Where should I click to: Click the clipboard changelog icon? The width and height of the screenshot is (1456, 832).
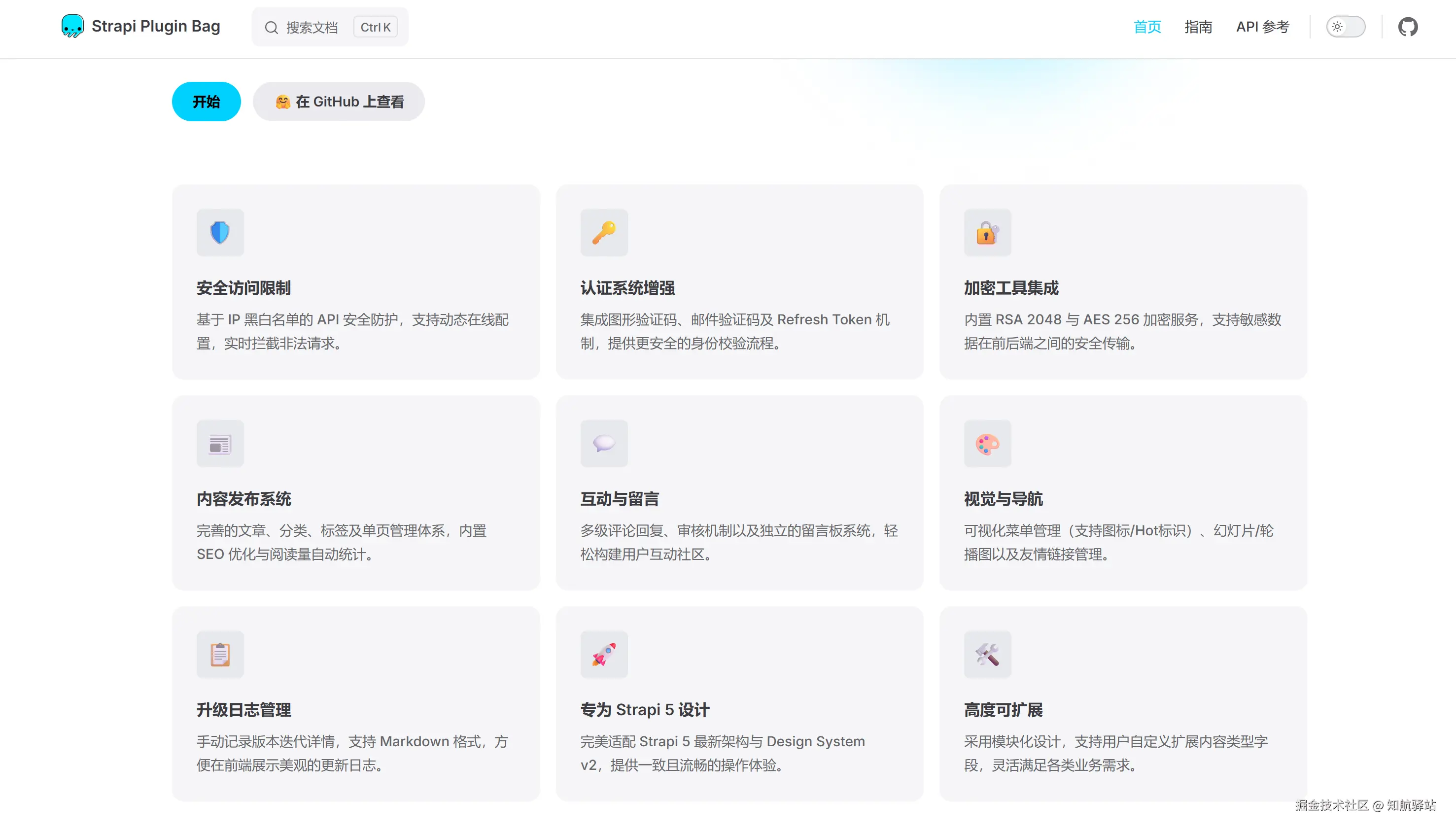220,655
